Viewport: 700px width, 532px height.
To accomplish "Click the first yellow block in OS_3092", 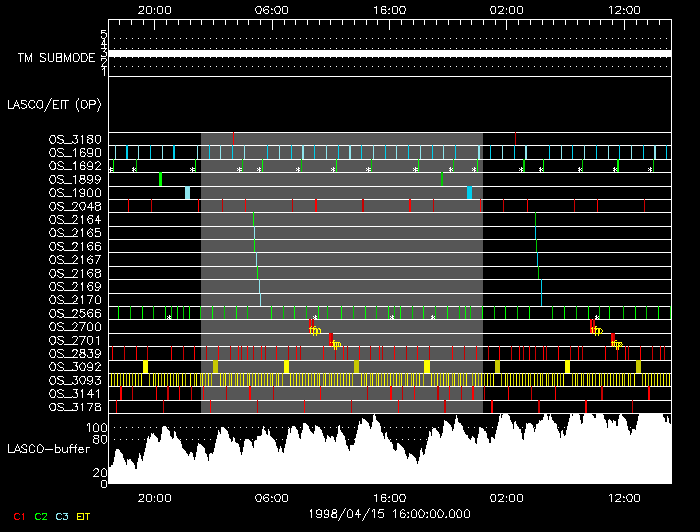I will [146, 367].
